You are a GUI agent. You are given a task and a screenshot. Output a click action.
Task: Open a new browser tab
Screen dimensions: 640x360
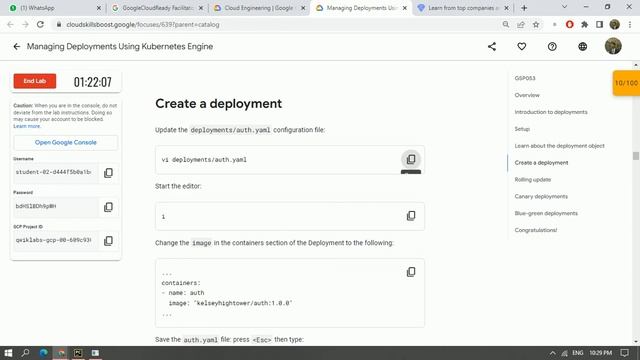[524, 8]
